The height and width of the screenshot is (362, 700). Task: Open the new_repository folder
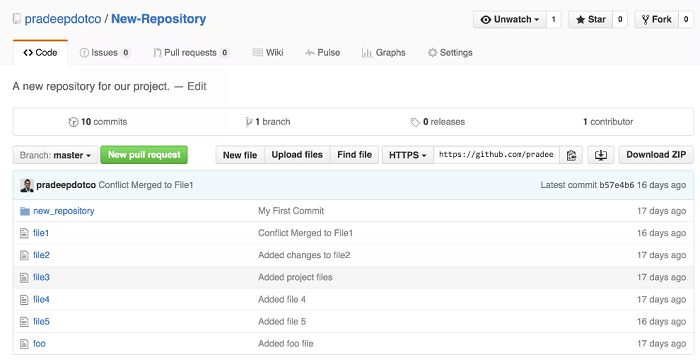pyautogui.click(x=64, y=211)
